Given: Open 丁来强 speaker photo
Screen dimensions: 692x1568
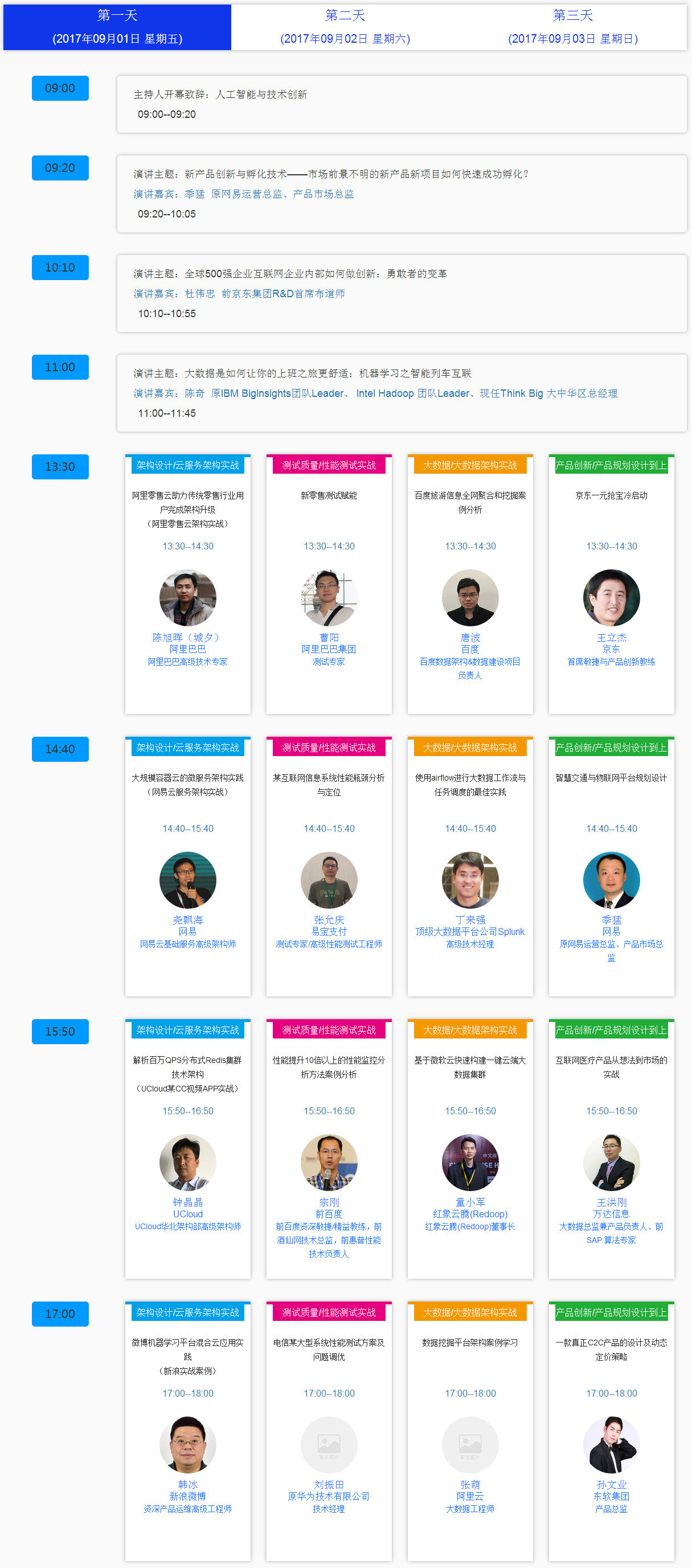Looking at the screenshot, I should (470, 880).
